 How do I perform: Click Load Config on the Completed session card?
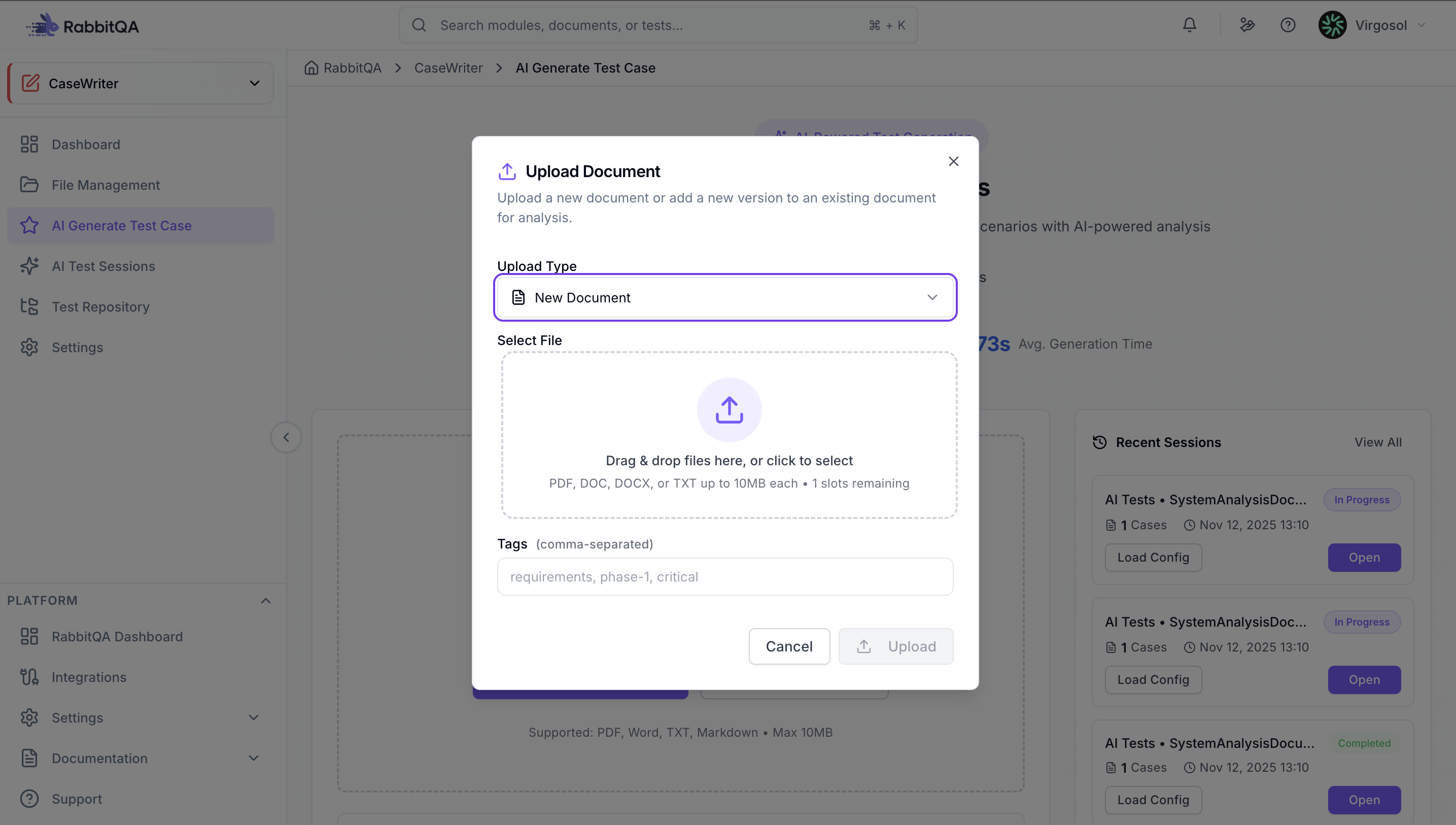pos(1153,800)
